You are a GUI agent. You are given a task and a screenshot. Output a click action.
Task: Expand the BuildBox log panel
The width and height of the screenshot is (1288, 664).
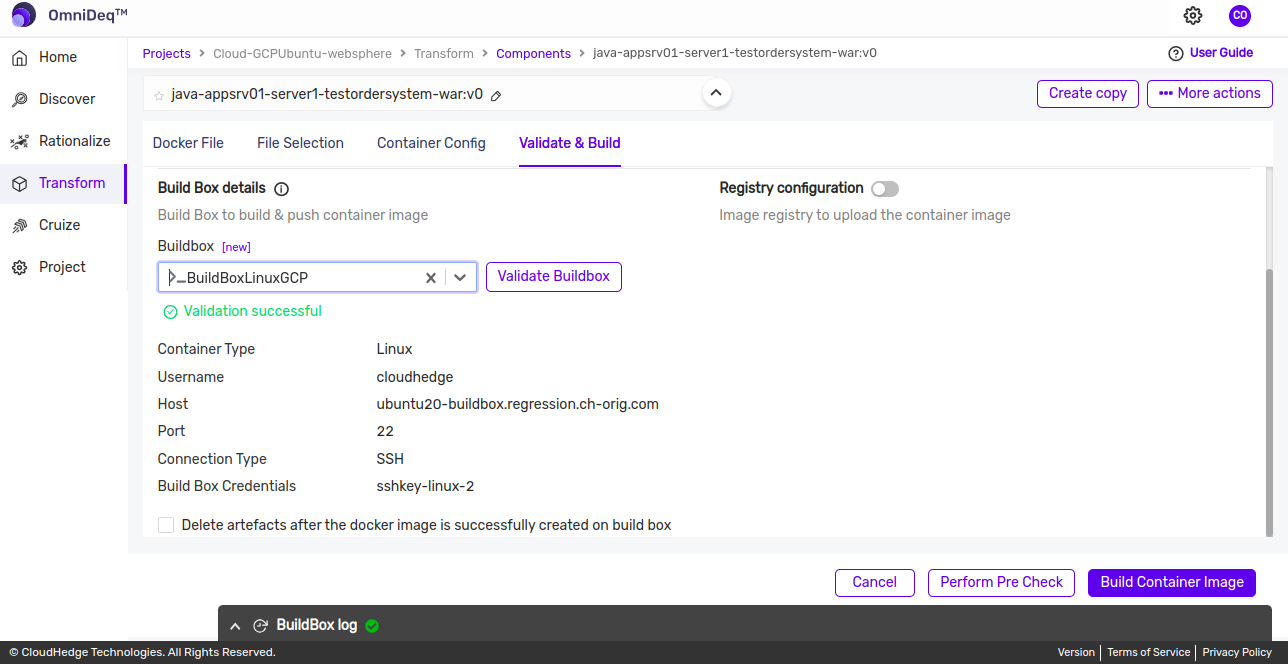235,626
